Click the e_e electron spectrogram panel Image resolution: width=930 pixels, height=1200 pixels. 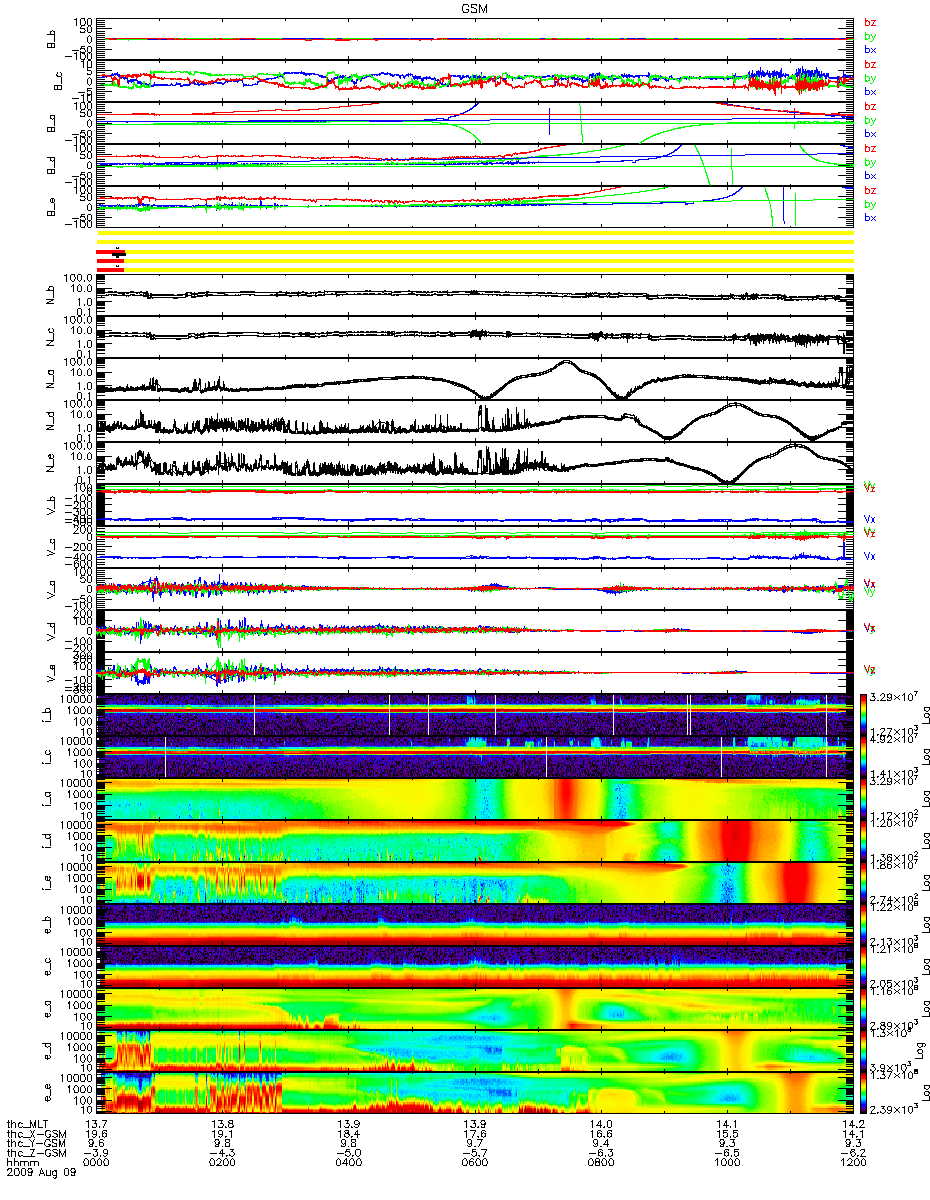[475, 1093]
